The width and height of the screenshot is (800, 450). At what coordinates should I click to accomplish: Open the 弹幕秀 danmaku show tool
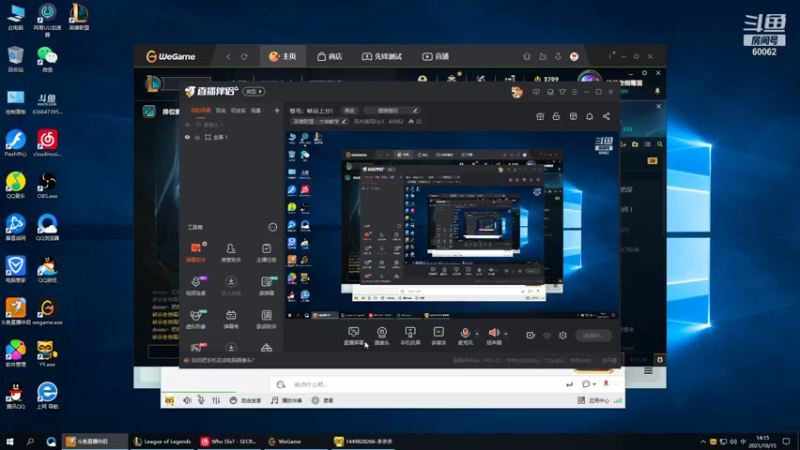pos(231,319)
